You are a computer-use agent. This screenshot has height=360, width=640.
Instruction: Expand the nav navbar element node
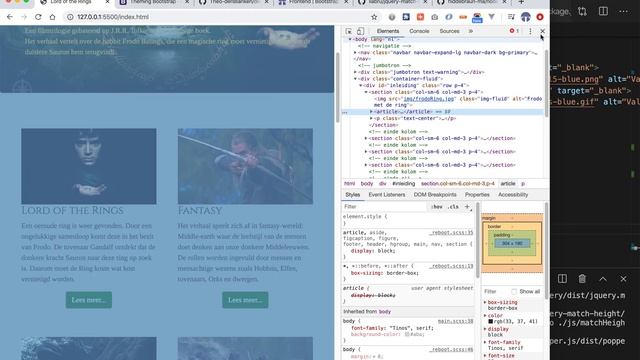coord(355,53)
